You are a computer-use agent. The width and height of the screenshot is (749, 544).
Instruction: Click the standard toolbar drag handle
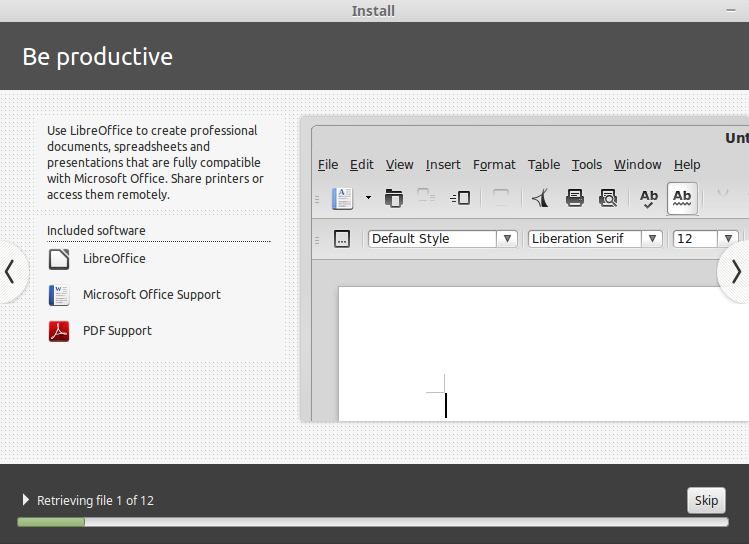[317, 199]
